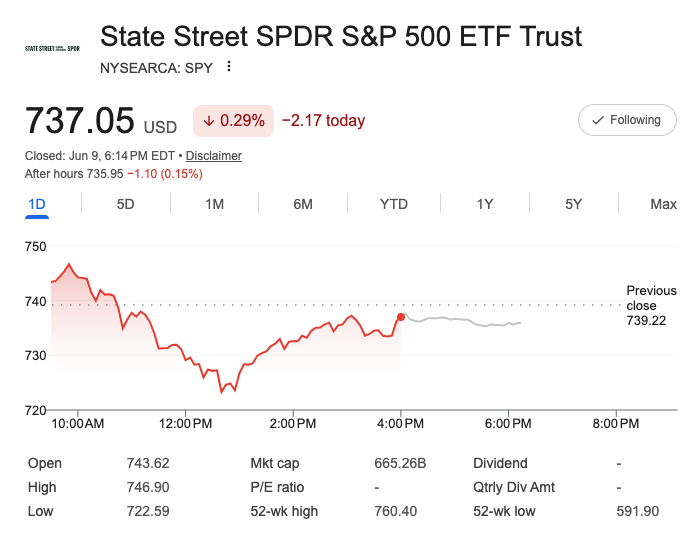Switch to the 5Y chart tab
691x535 pixels.
573,204
